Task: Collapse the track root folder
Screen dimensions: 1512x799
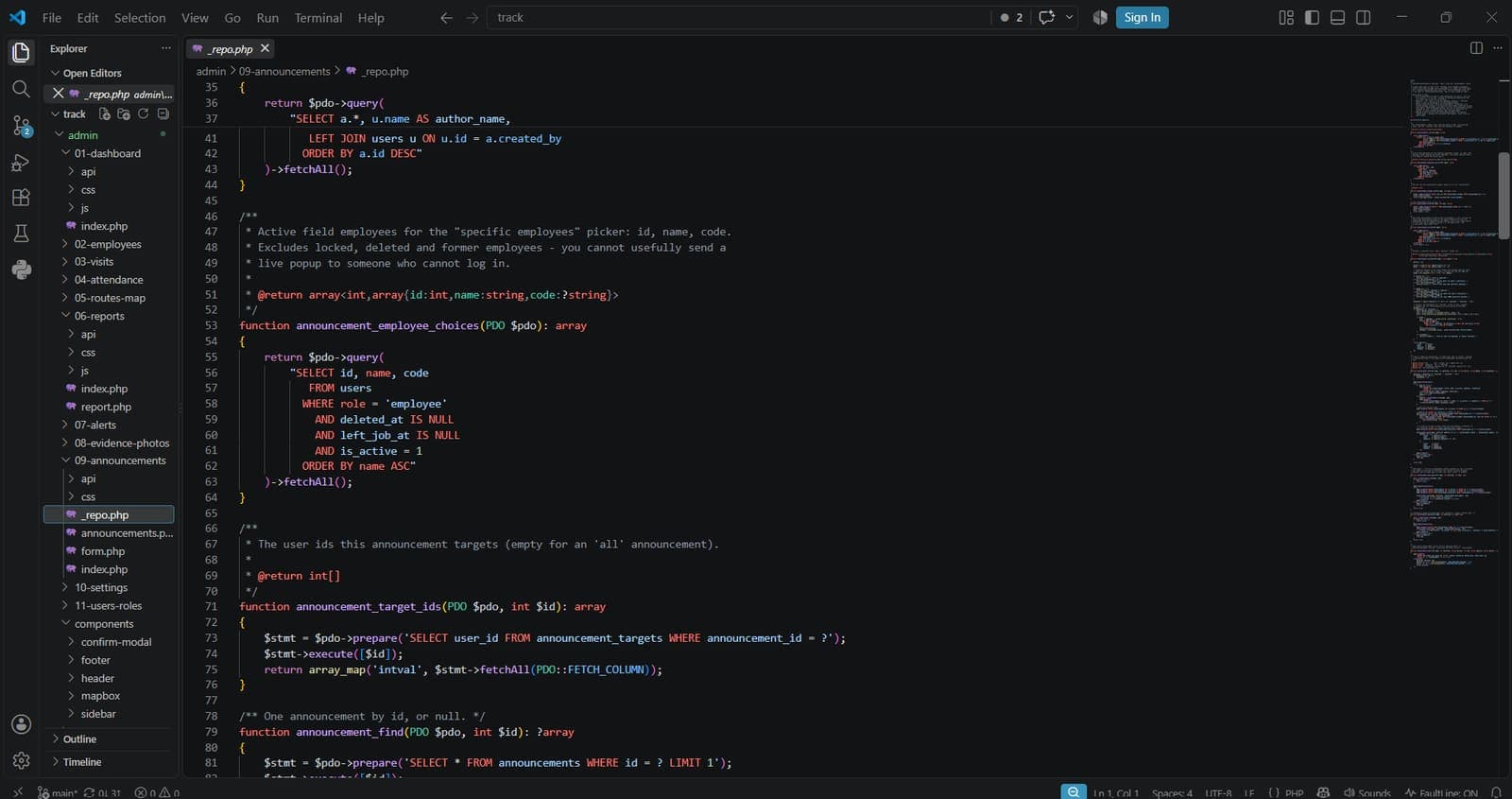Action: [x=75, y=113]
